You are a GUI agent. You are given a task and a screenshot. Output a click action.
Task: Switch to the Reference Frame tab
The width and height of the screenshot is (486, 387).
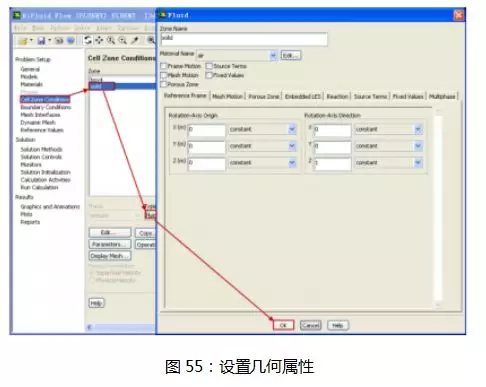[185, 96]
